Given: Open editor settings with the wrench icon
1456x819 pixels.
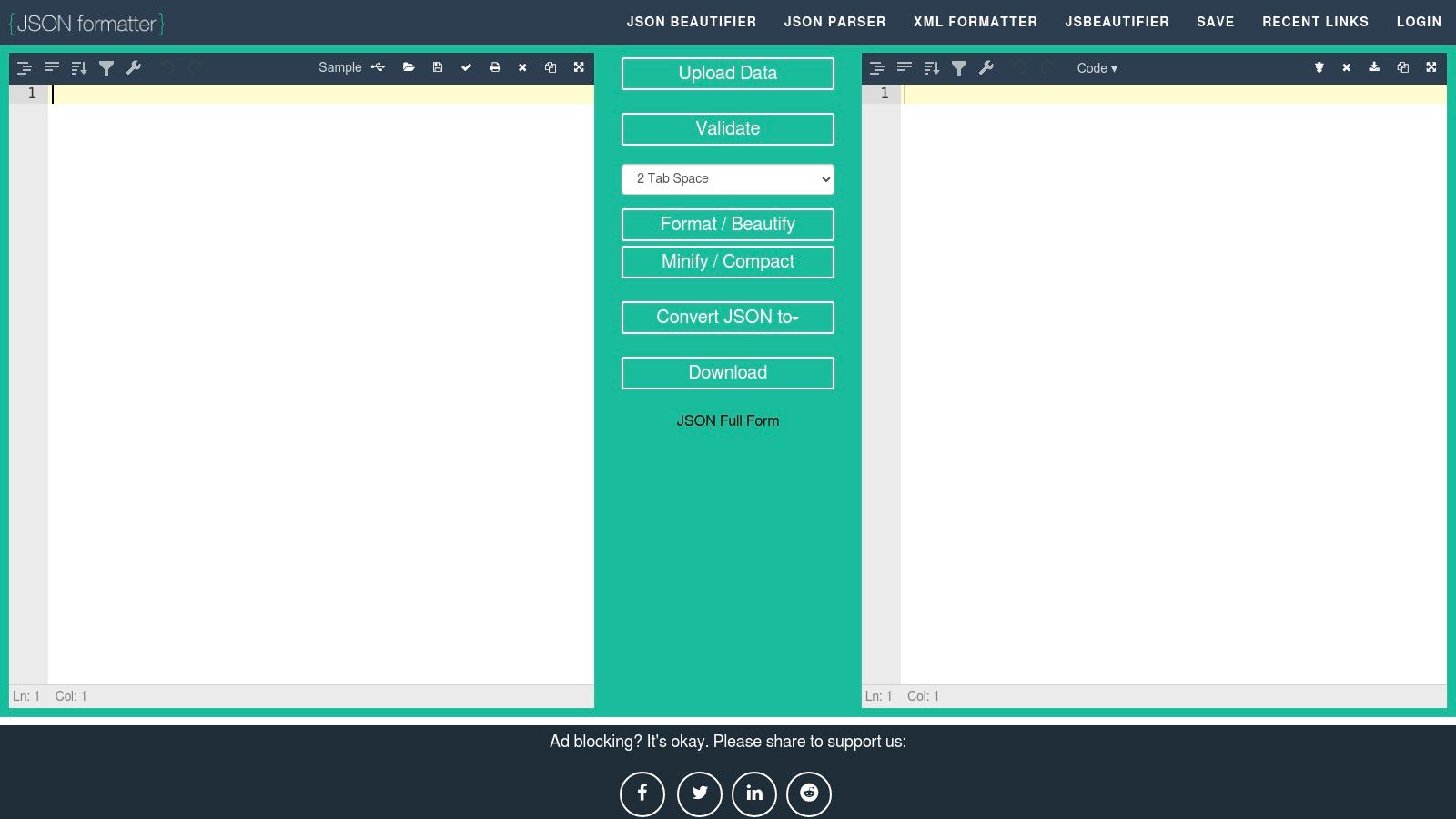Looking at the screenshot, I should coord(134,66).
